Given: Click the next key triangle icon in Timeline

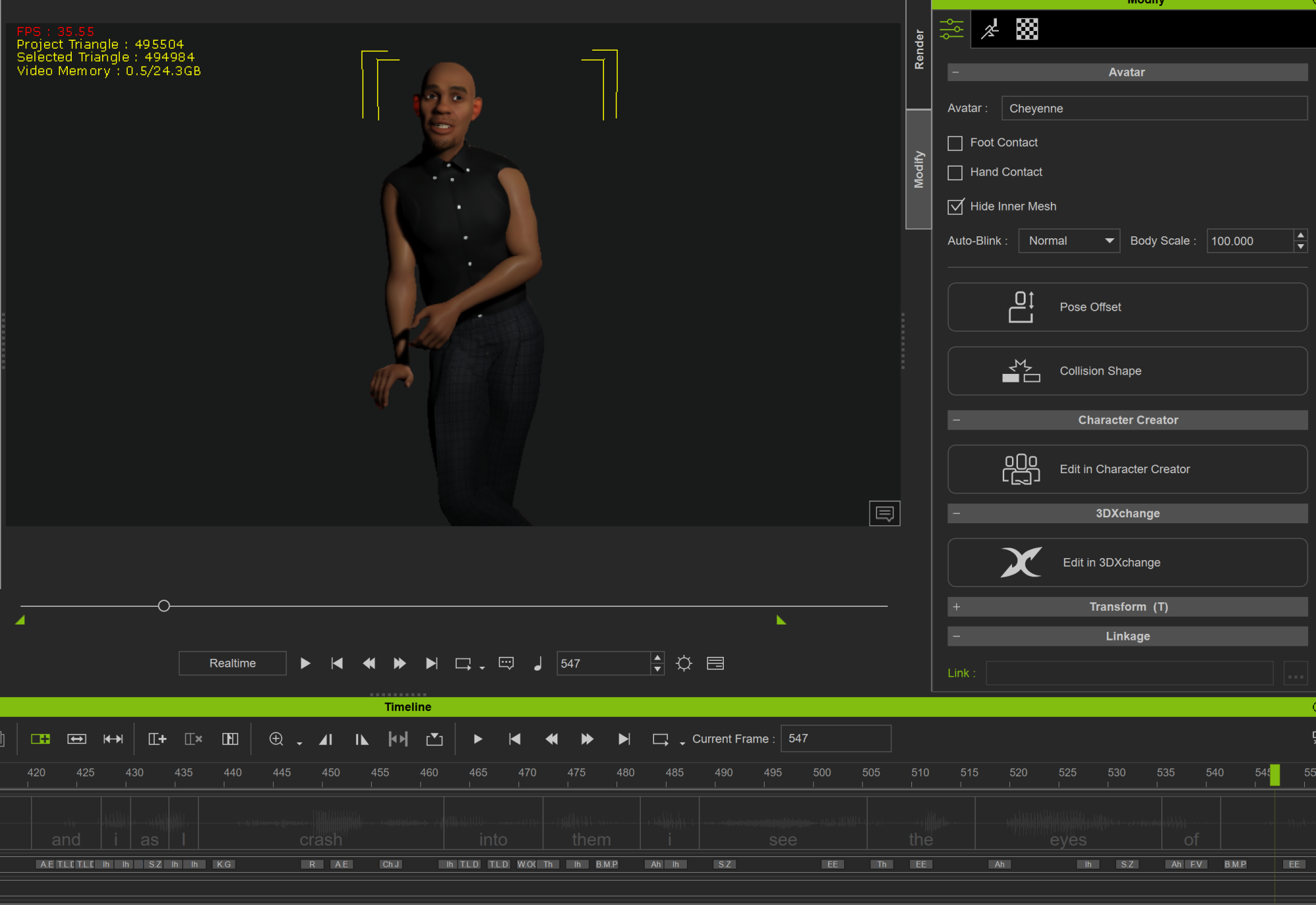Looking at the screenshot, I should (362, 739).
